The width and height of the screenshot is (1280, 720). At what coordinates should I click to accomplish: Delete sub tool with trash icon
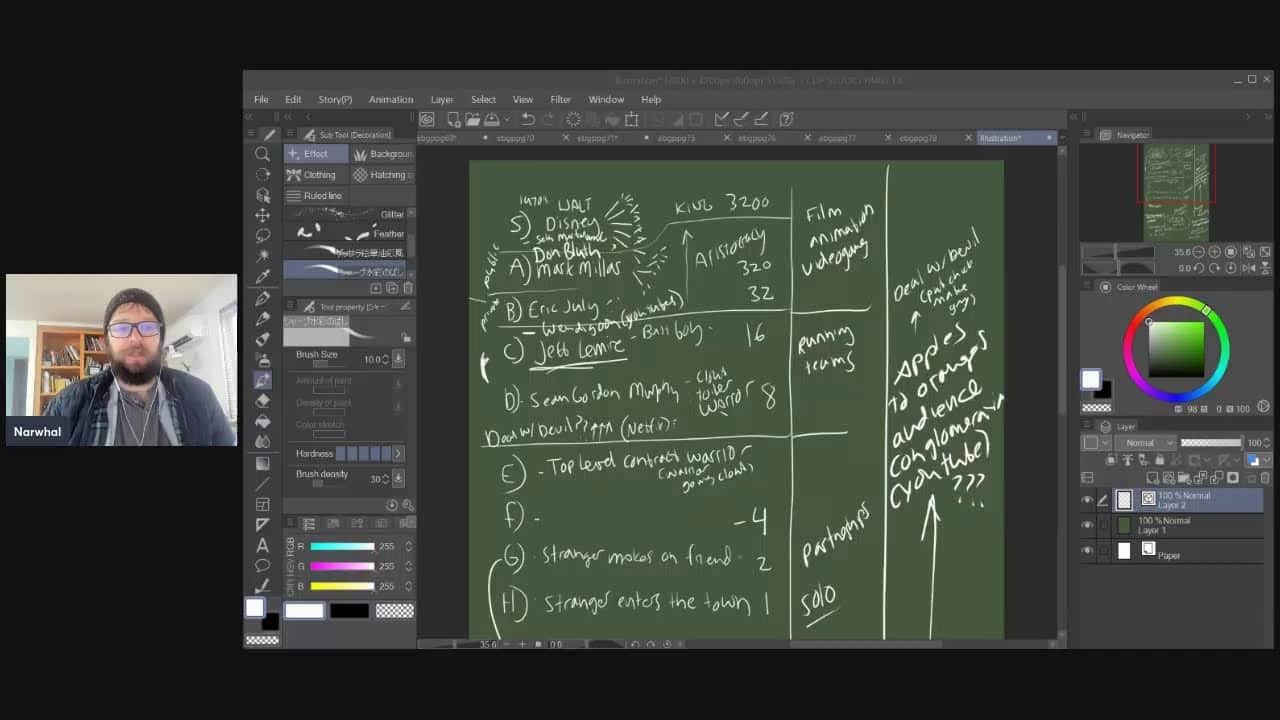click(408, 288)
